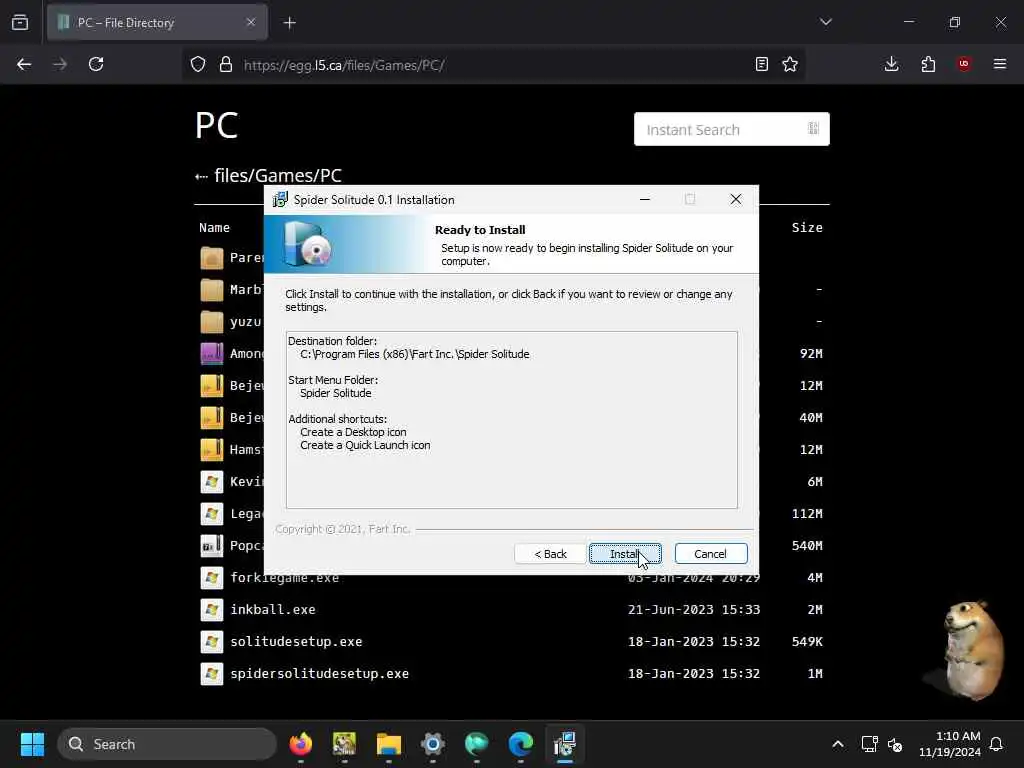This screenshot has height=768, width=1024.
Task: Click the inkball.exe file icon
Action: coord(212,610)
